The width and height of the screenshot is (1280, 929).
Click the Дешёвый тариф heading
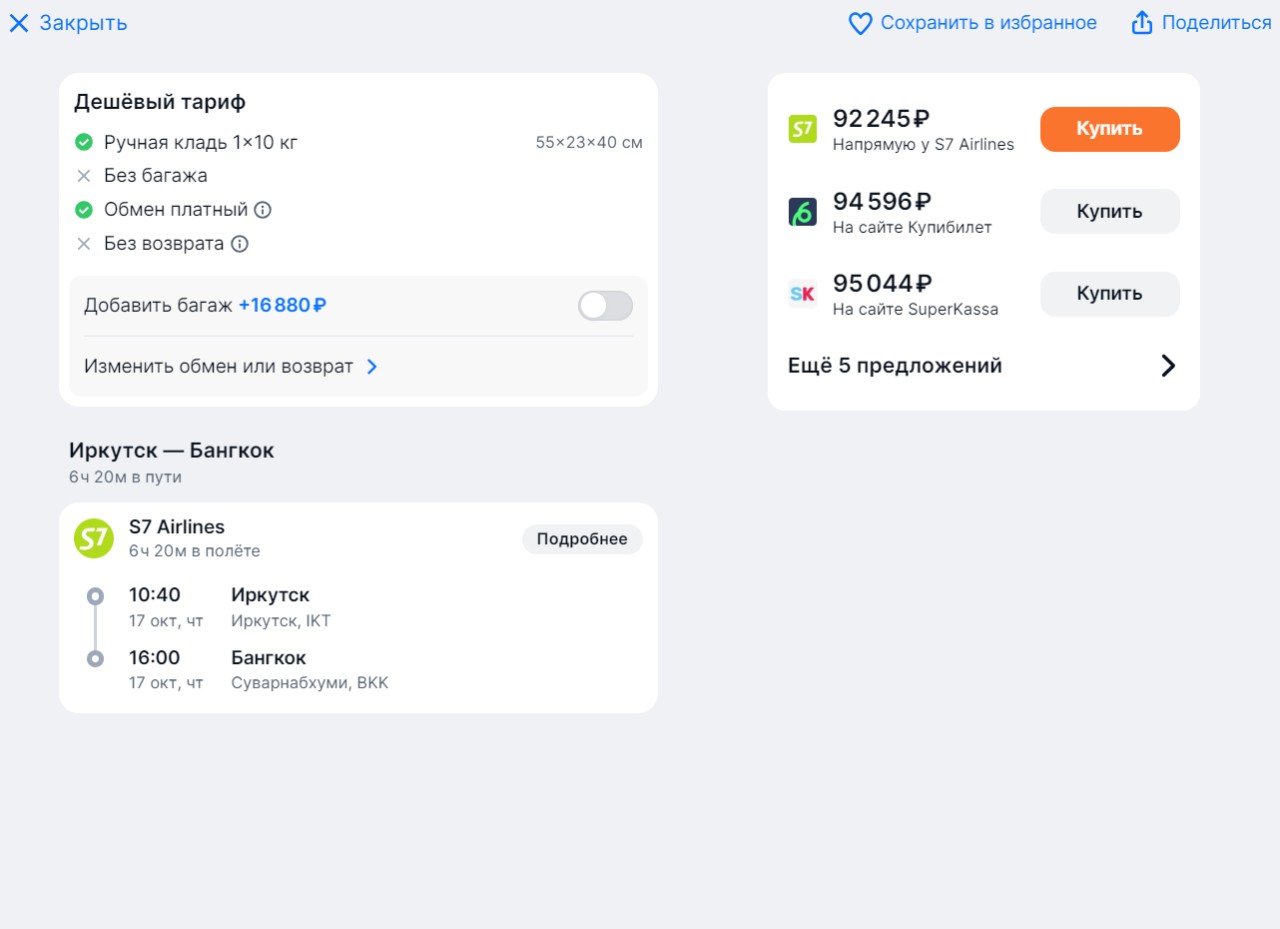[160, 102]
